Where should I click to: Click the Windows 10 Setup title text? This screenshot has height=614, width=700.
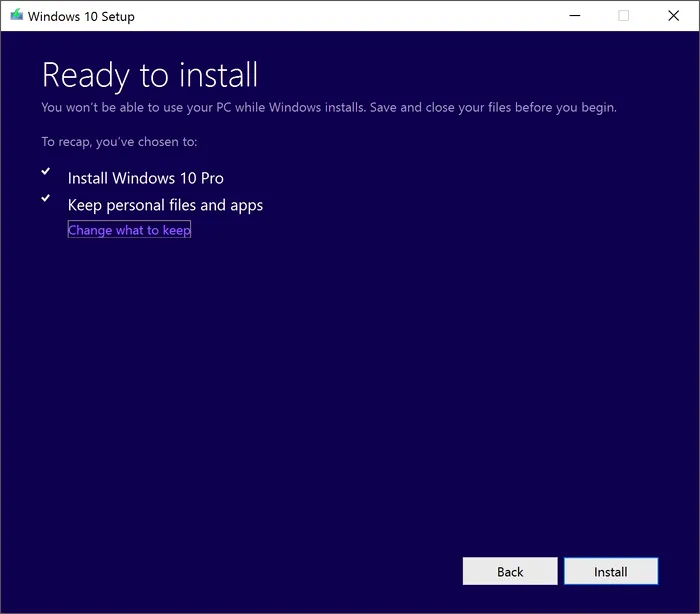pyautogui.click(x=81, y=16)
